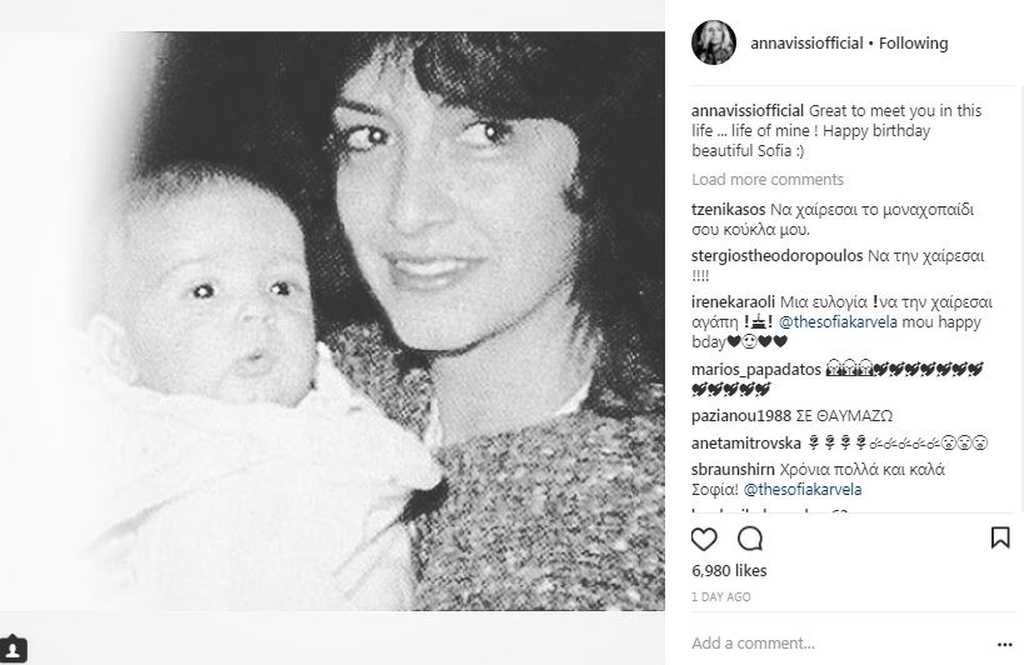Viewport: 1024px width, 665px height.
Task: View stergiostheodoropoulos commenter profile
Action: (777, 255)
